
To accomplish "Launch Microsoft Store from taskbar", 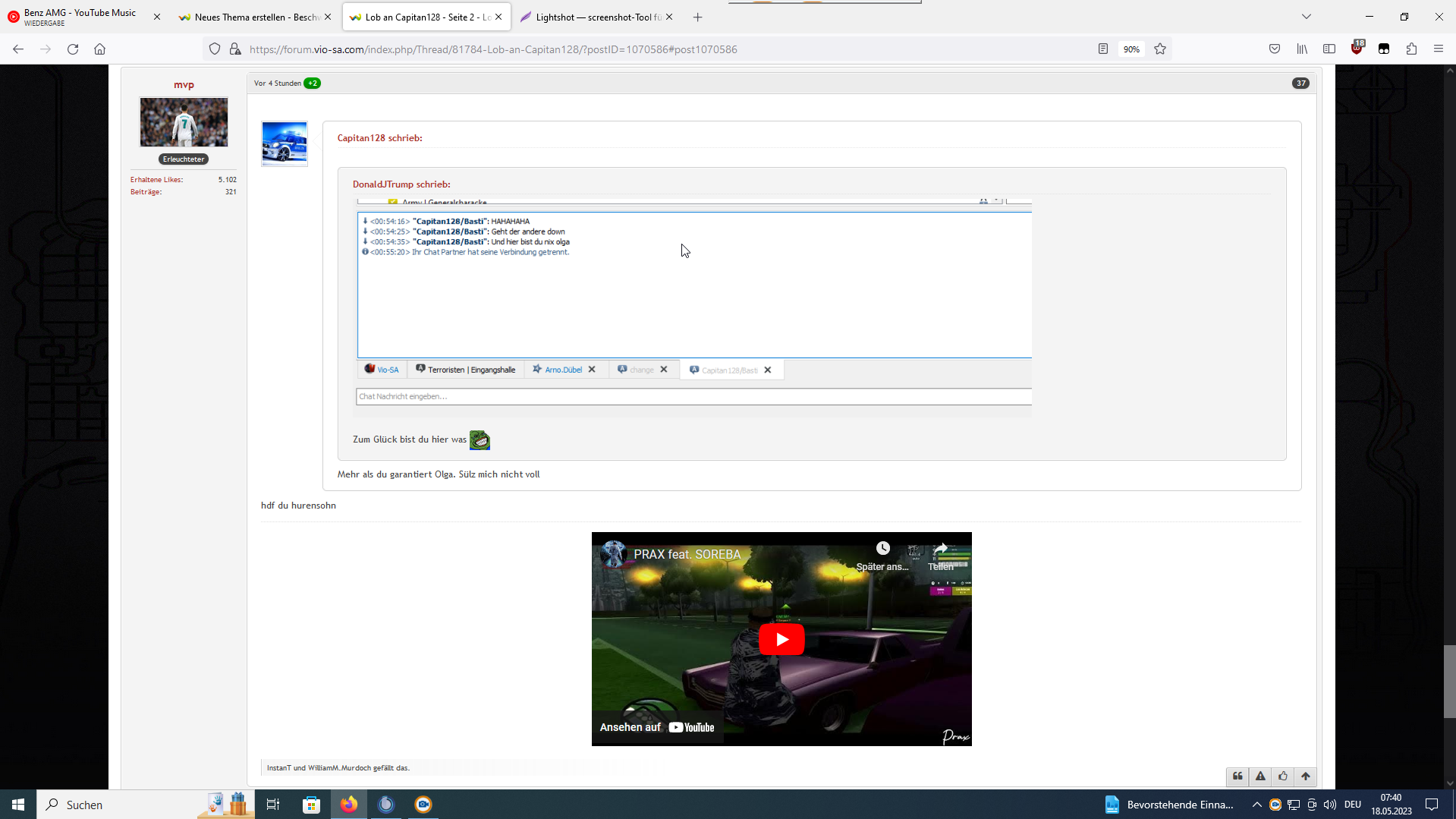I will pos(311,805).
